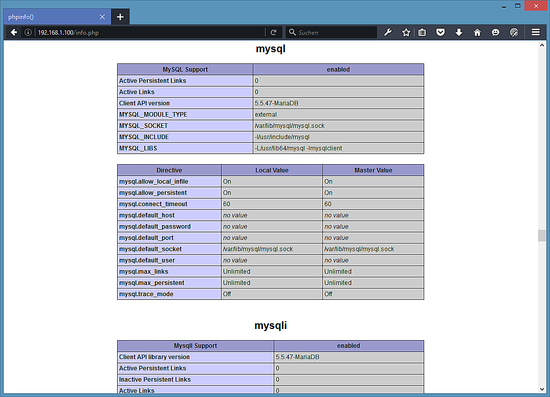Go to the home page icon
The width and height of the screenshot is (550, 397).
pos(477,33)
